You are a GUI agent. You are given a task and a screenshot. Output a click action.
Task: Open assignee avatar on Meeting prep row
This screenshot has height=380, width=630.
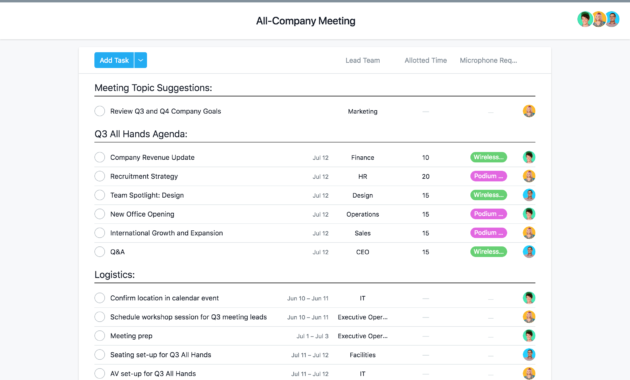pos(529,335)
